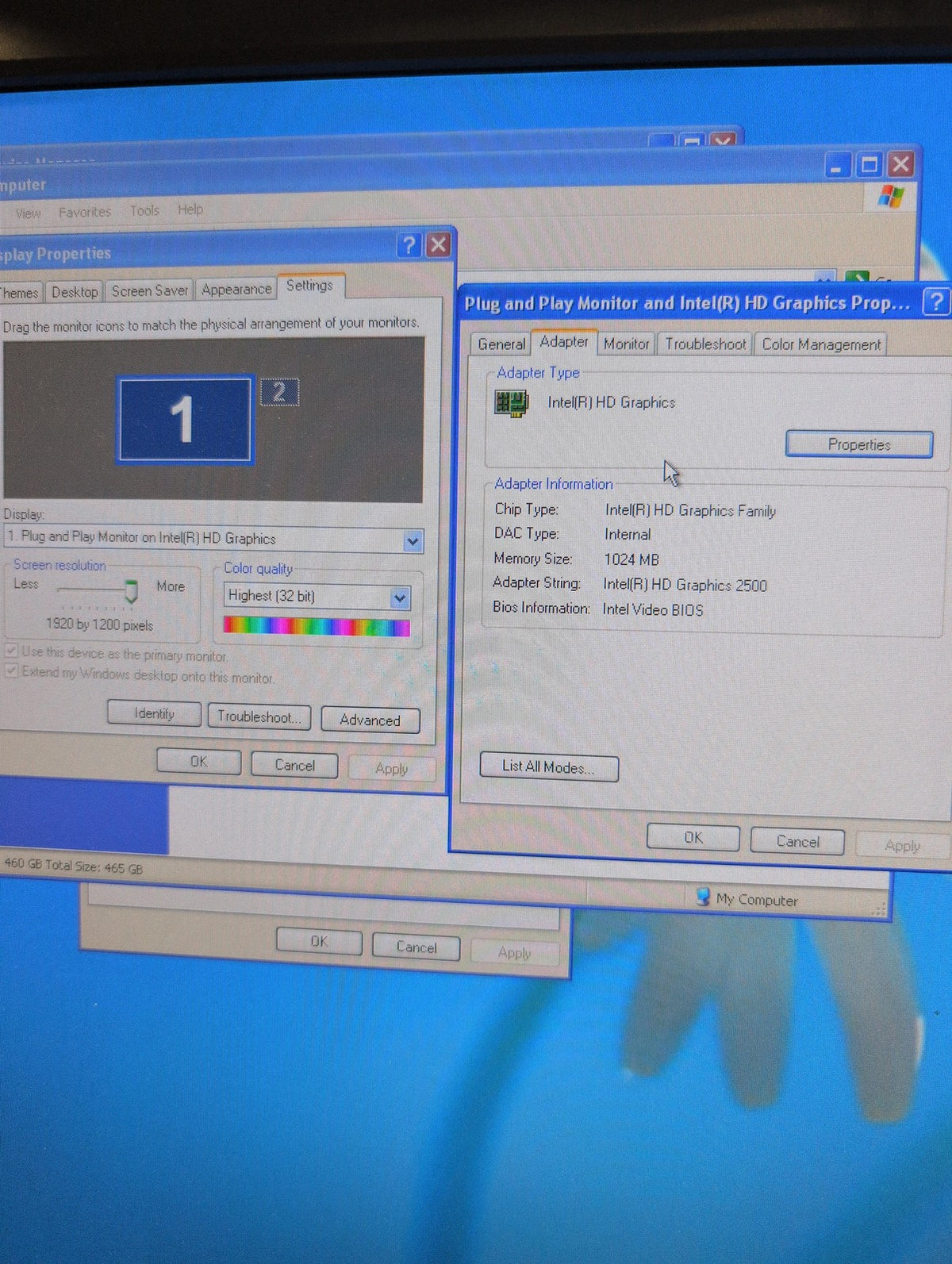Toggle 'Use this device as the primary monitor'

click(12, 651)
